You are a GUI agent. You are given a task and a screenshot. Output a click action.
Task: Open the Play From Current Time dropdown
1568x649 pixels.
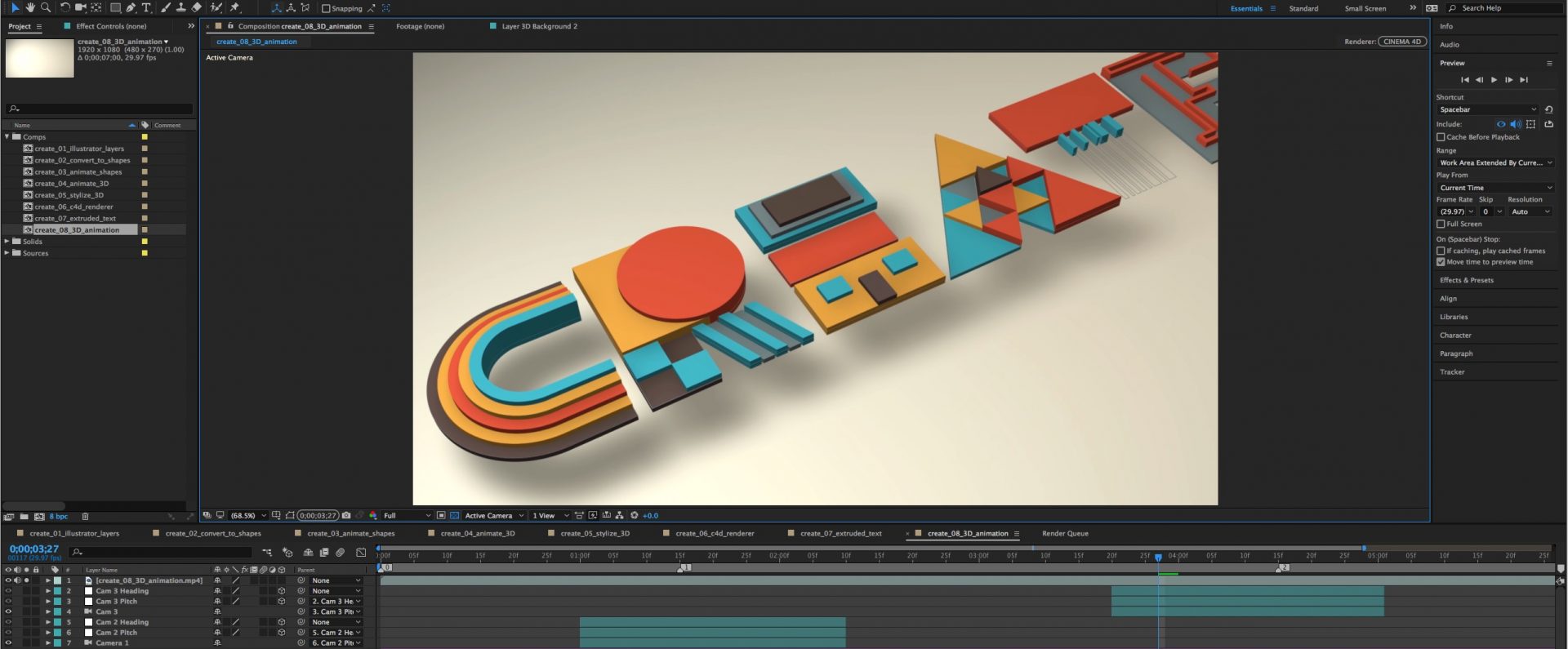point(1495,188)
